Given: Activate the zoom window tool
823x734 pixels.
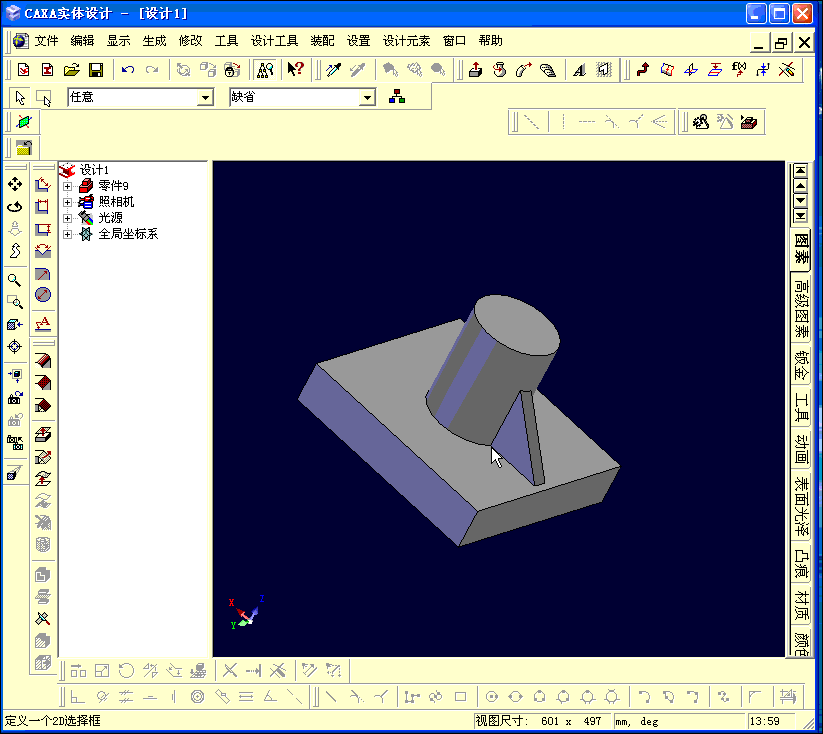Looking at the screenshot, I should [15, 302].
